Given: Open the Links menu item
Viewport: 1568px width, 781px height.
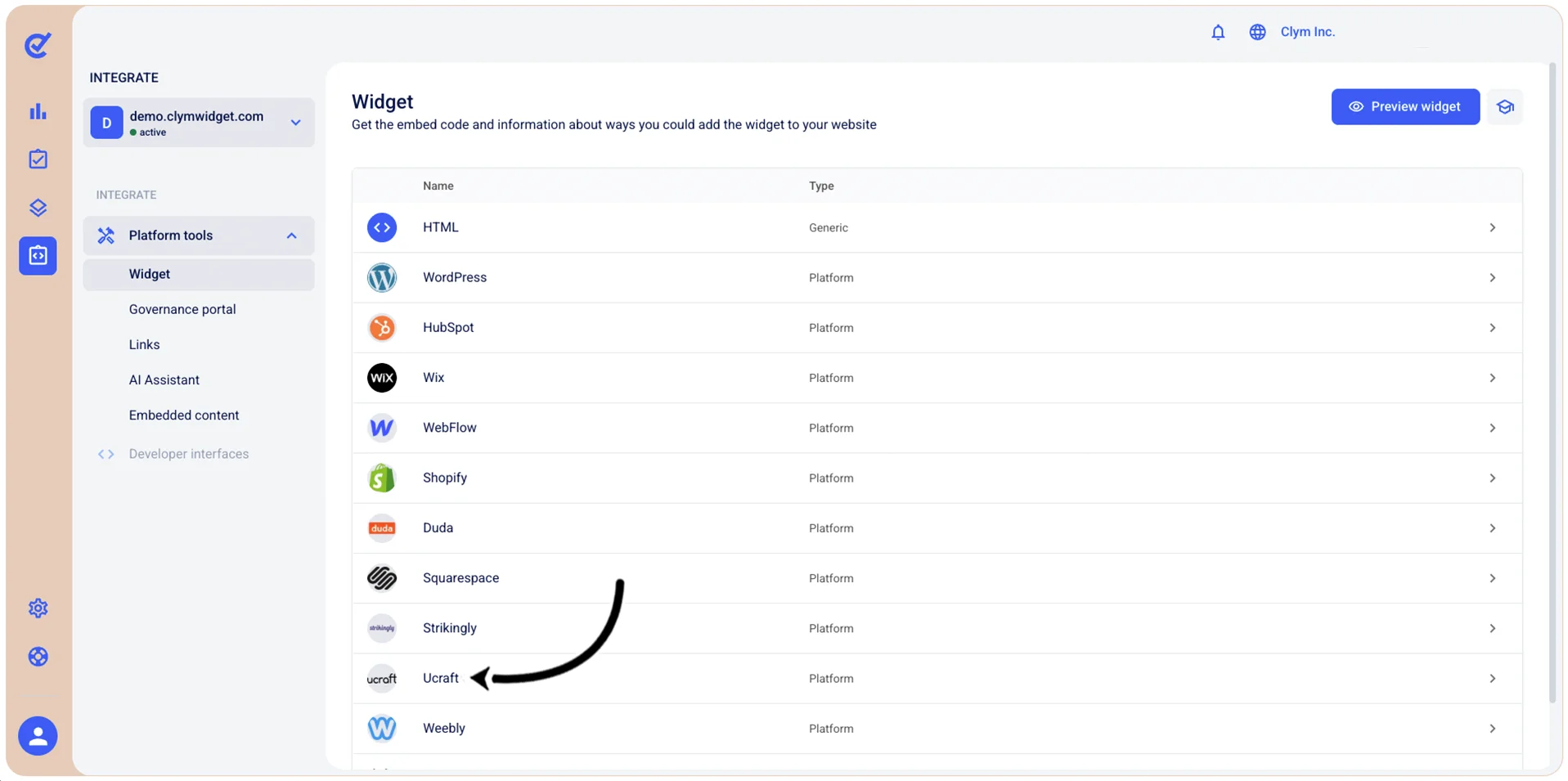Looking at the screenshot, I should pyautogui.click(x=144, y=344).
